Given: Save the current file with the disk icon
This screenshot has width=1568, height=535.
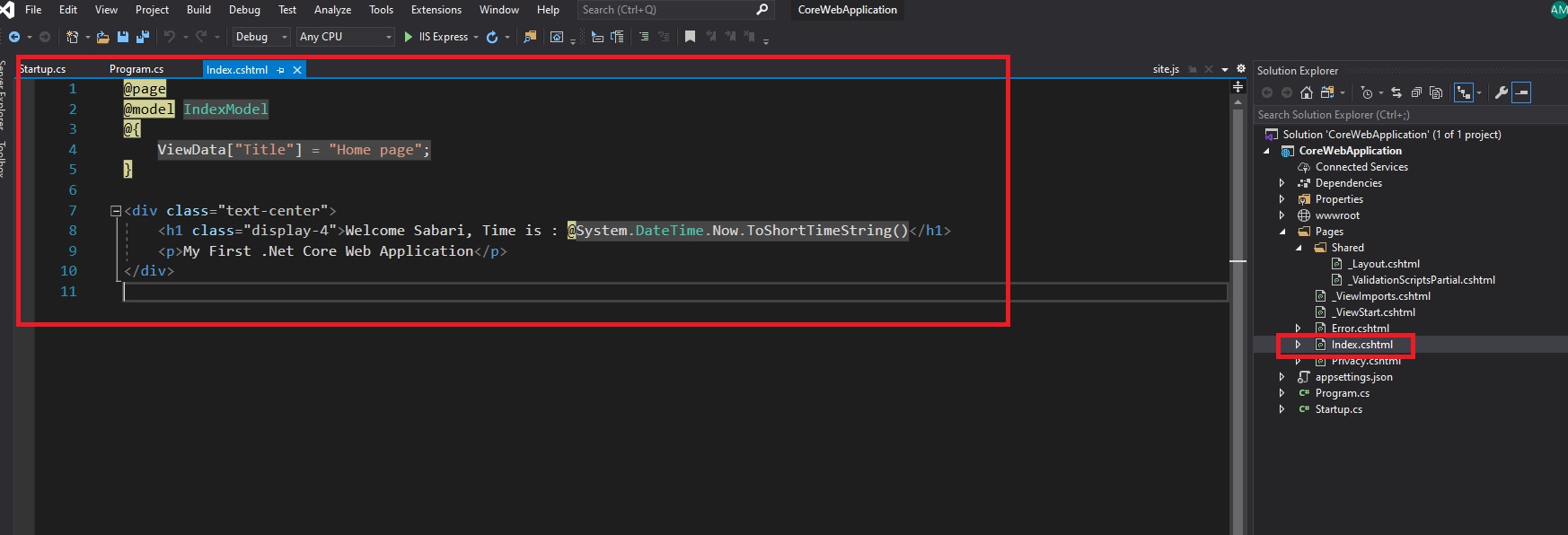Looking at the screenshot, I should point(123,37).
